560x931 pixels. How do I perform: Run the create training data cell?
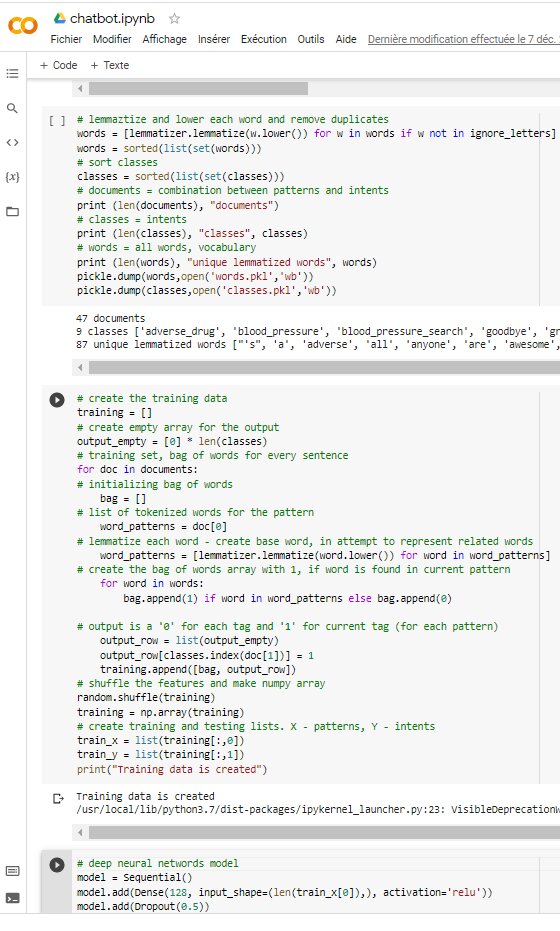point(56,400)
